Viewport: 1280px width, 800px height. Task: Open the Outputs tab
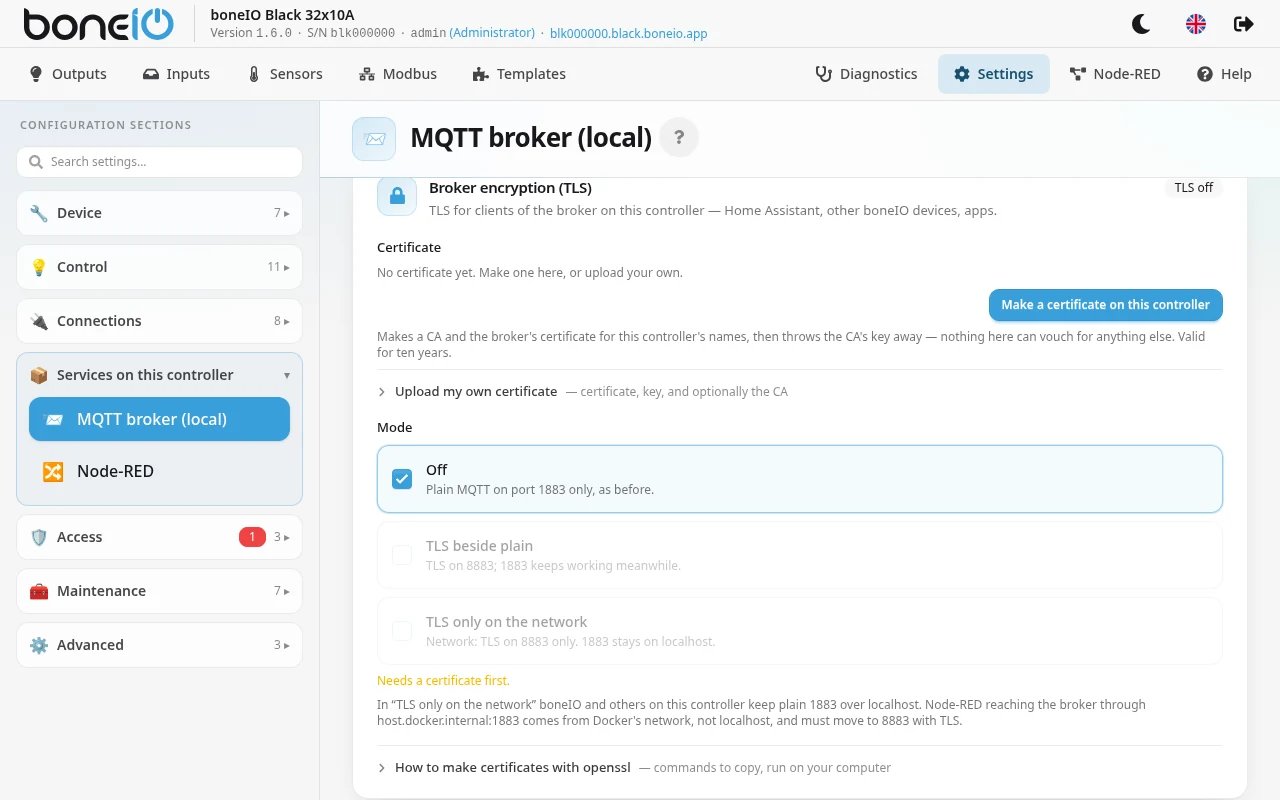pos(67,74)
